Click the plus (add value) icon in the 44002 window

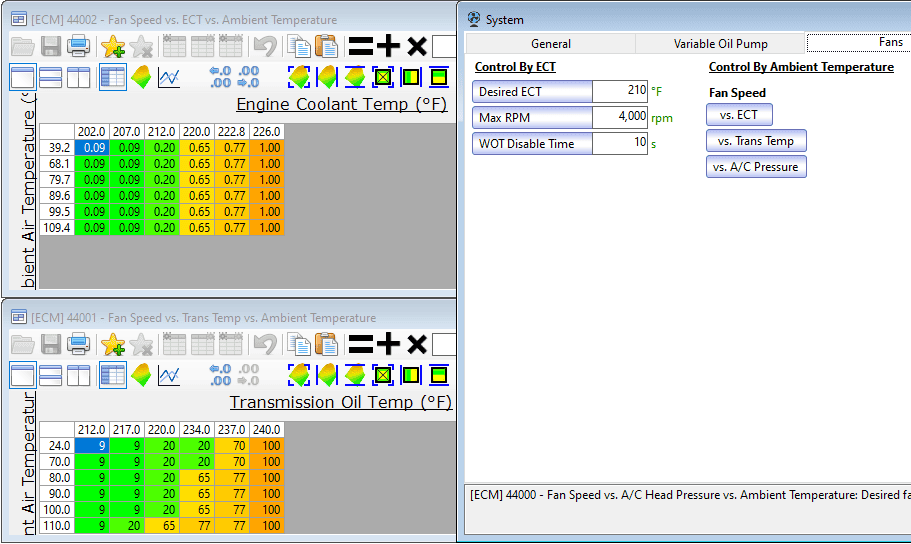pyautogui.click(x=388, y=46)
